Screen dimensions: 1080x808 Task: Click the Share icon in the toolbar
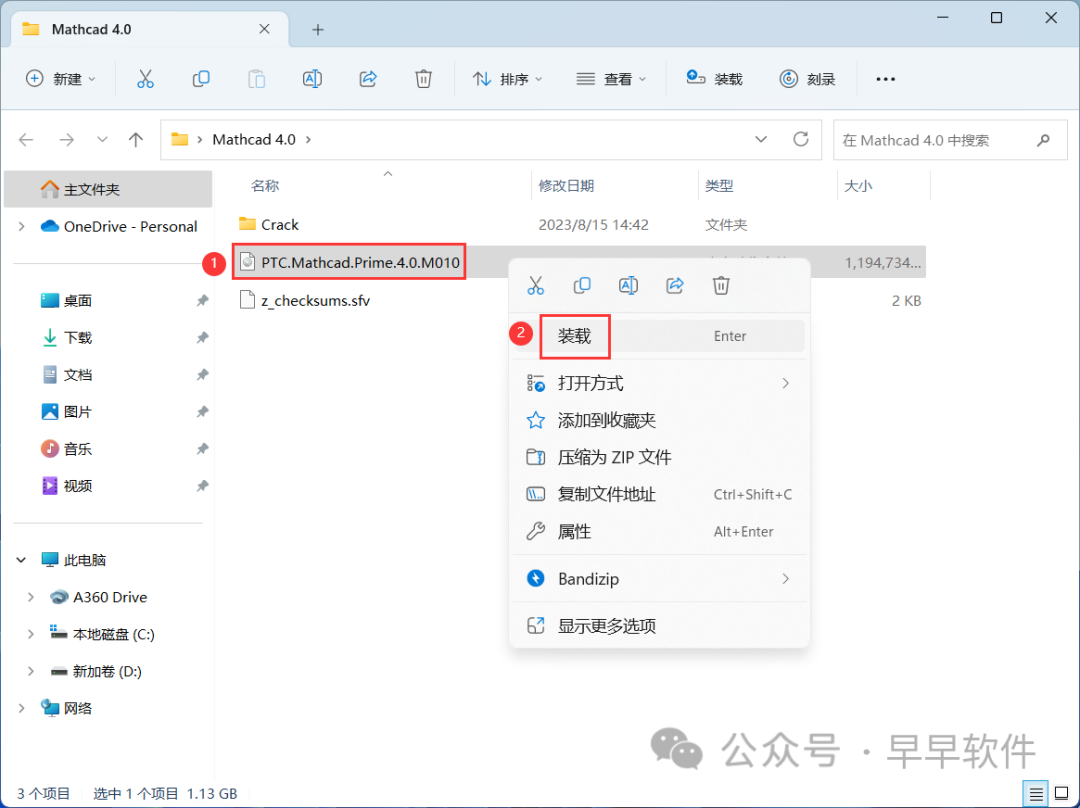pos(368,79)
